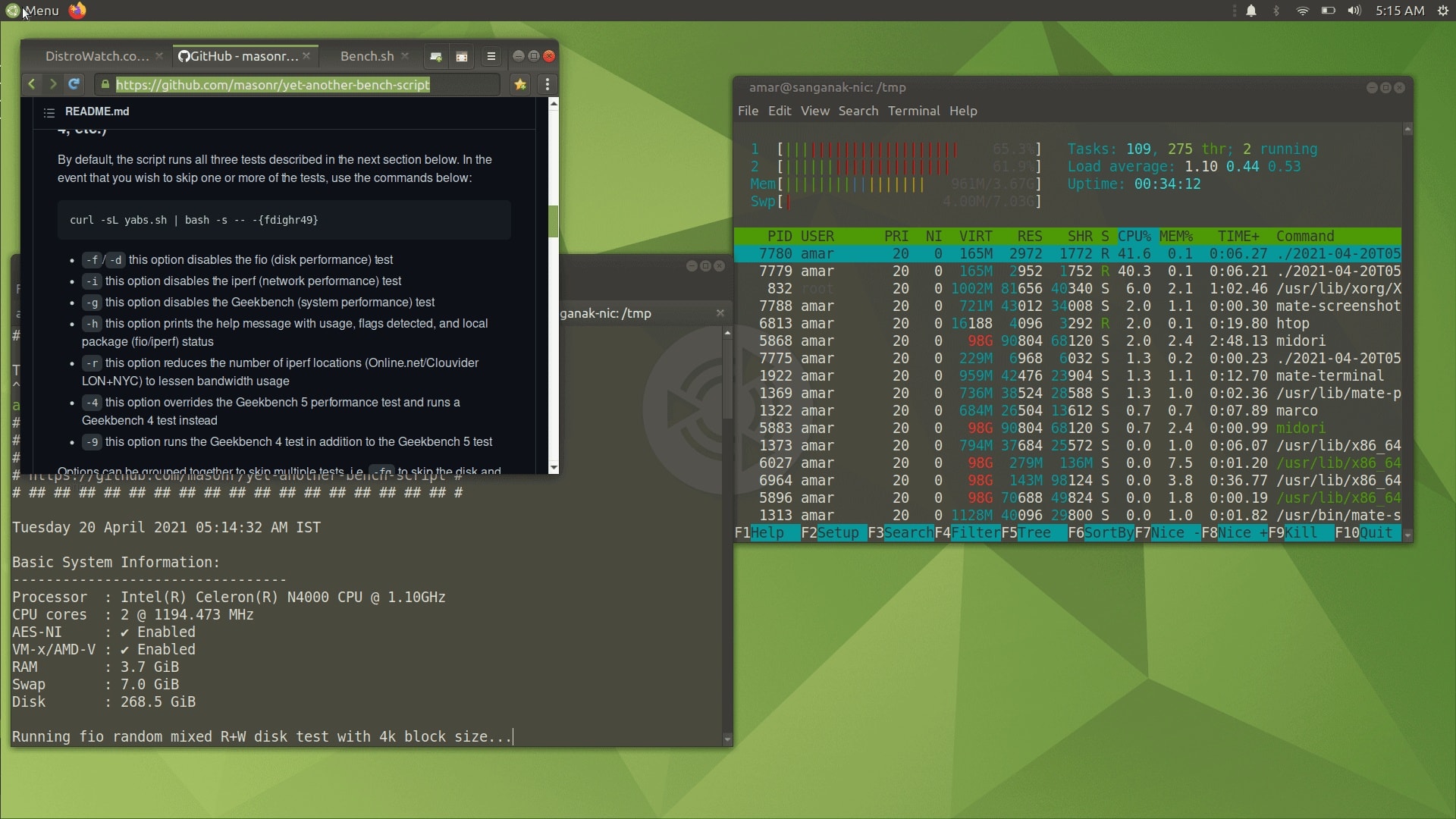This screenshot has width=1456, height=819.
Task: Open notifications bell in system tray
Action: 1251,11
